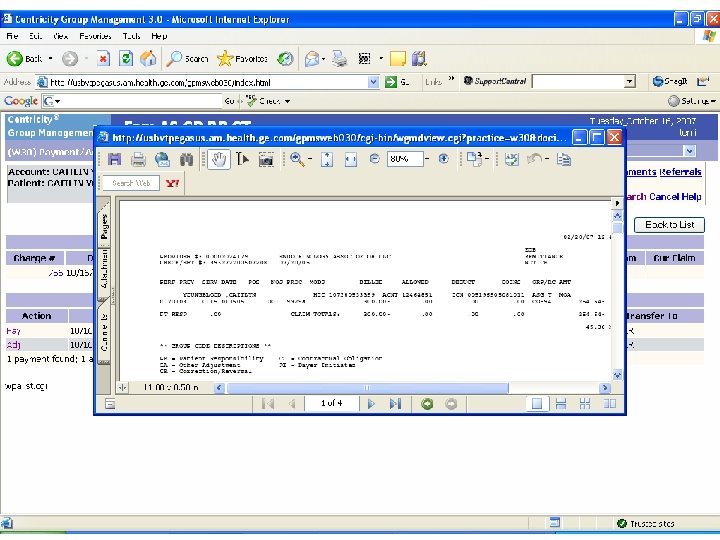The width and height of the screenshot is (720, 540).
Task: Switch to Facing pages layout
Action: 610,404
